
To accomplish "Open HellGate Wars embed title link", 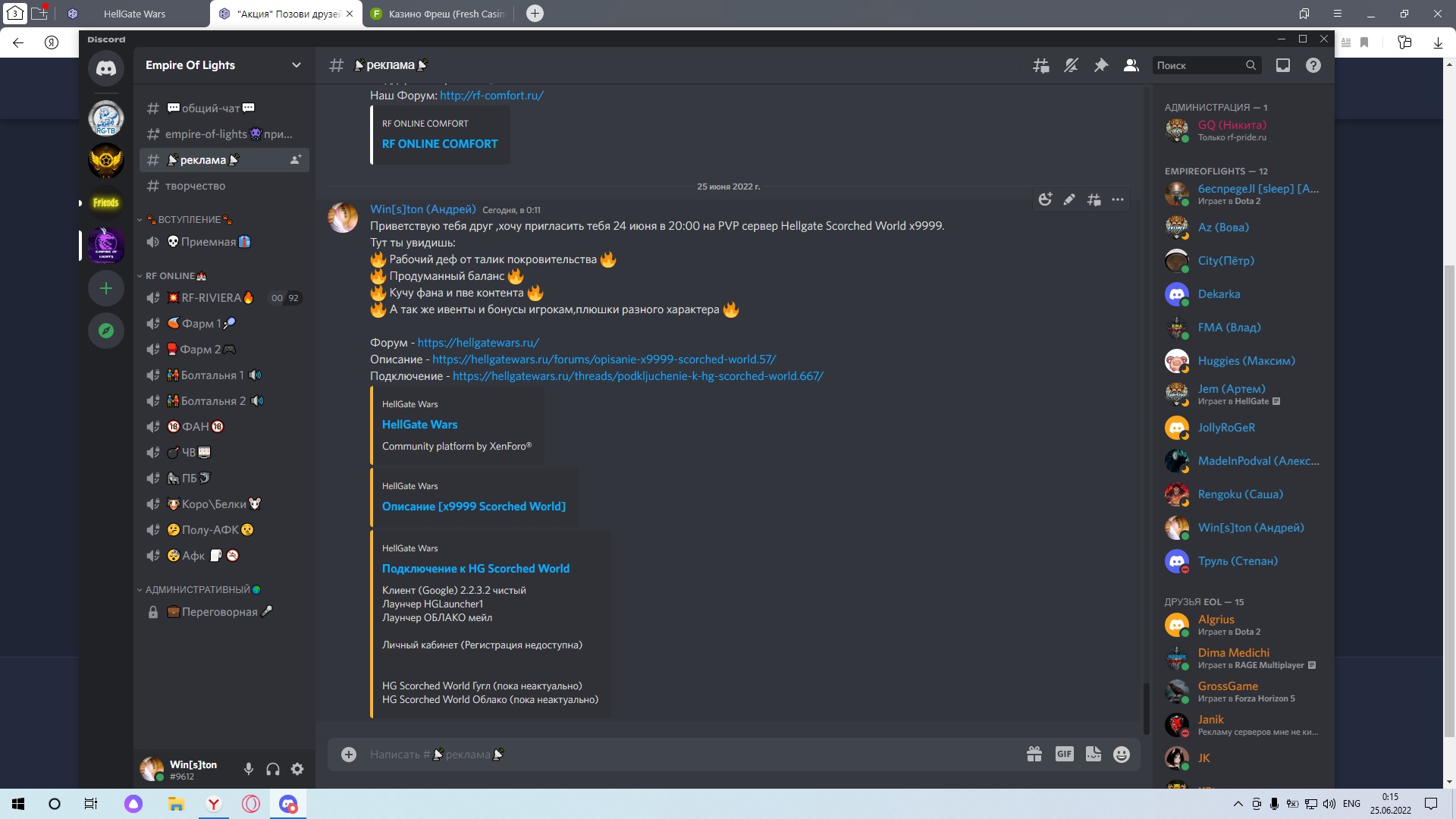I will click(x=419, y=425).
